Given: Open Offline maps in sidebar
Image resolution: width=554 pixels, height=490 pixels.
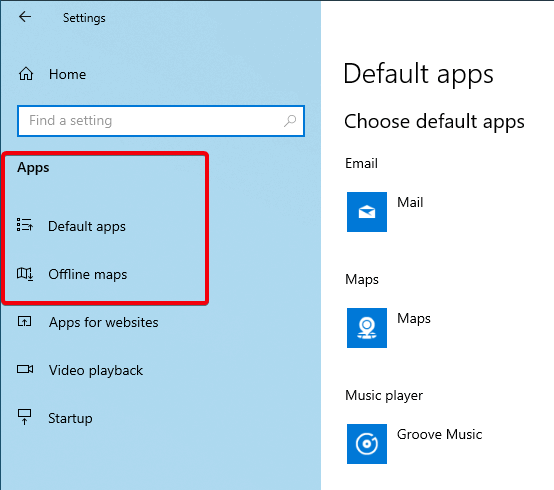Looking at the screenshot, I should [88, 274].
